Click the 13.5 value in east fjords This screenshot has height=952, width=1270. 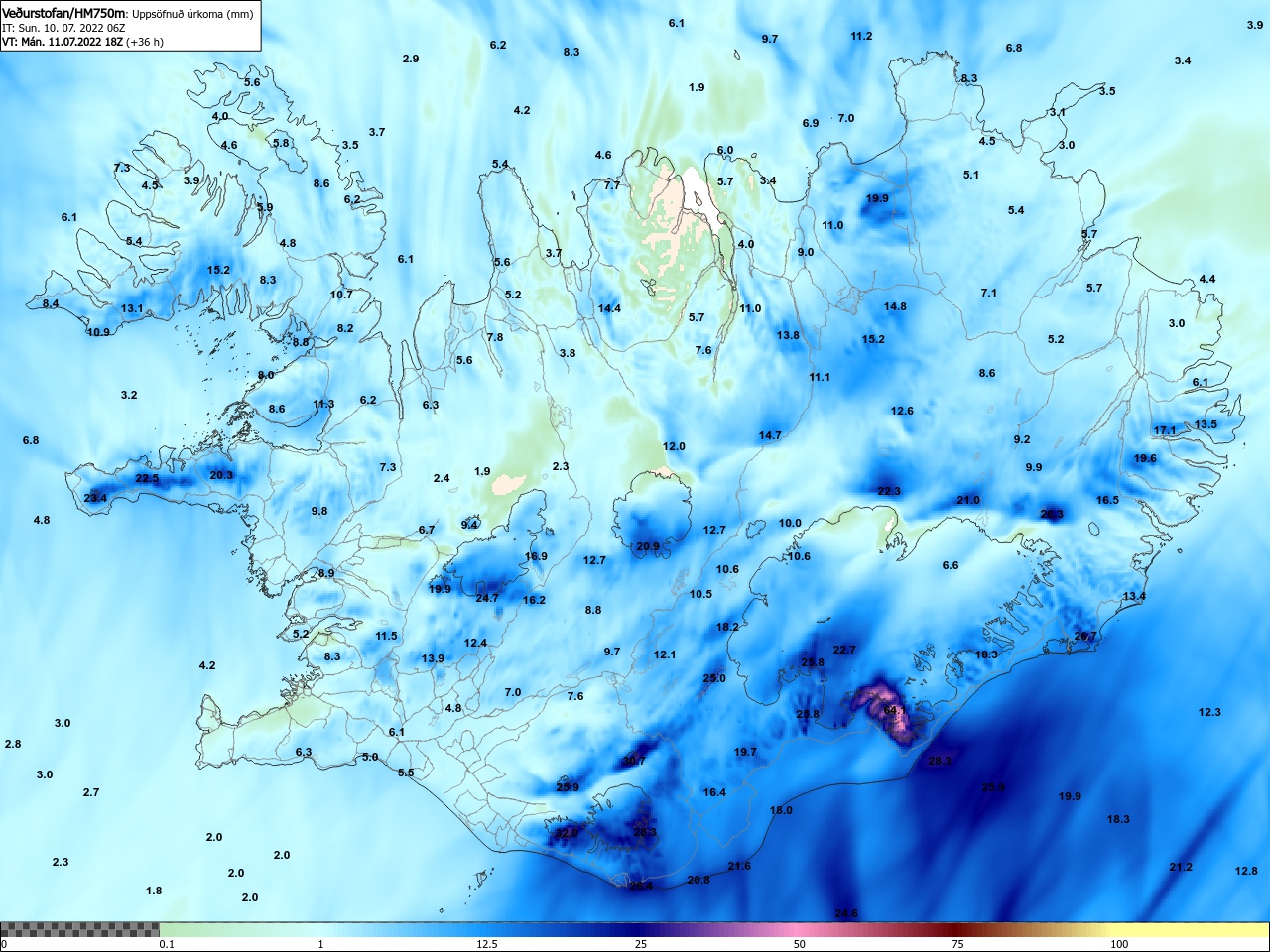(x=1206, y=424)
